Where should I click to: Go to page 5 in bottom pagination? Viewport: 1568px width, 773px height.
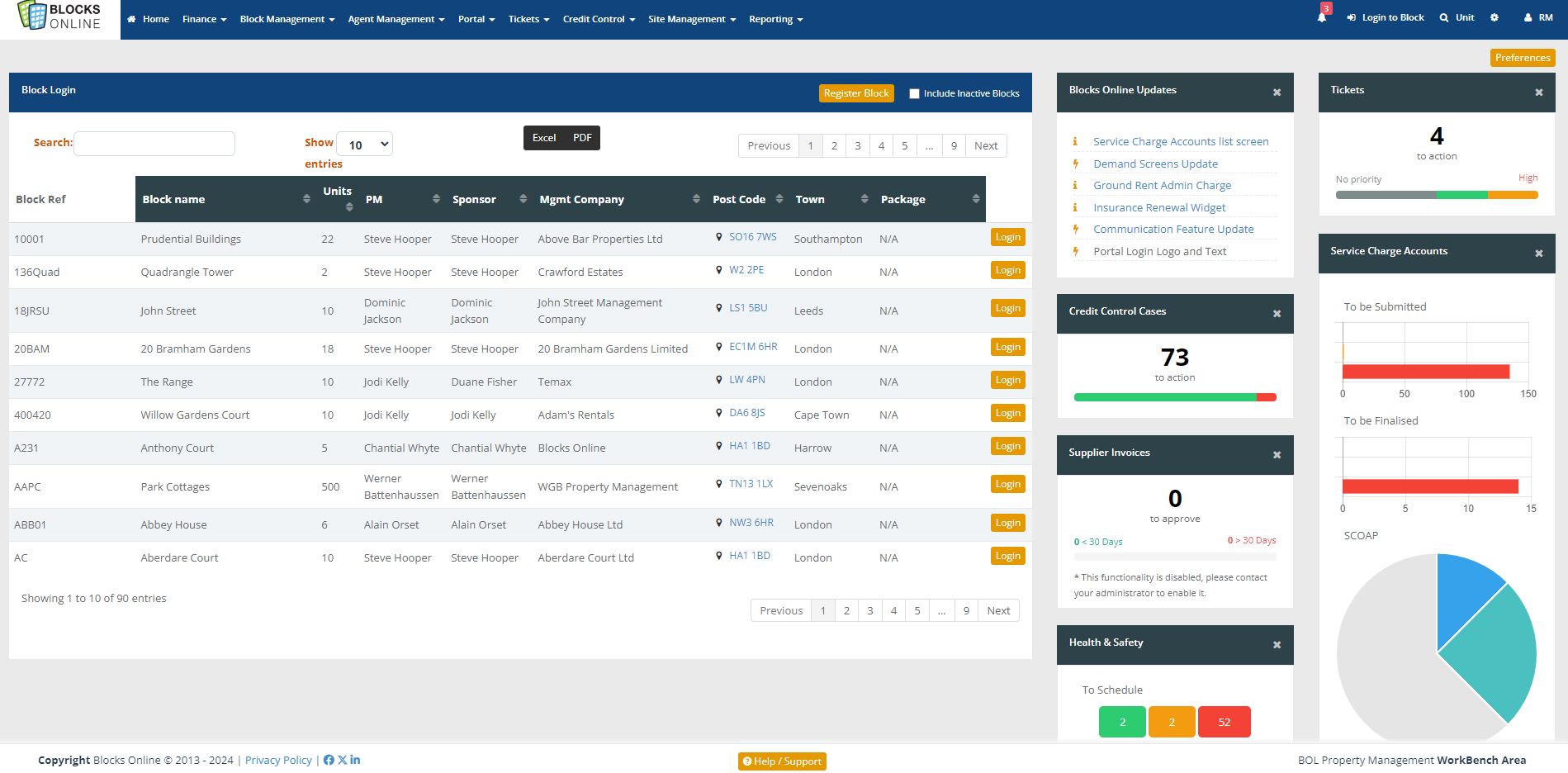[917, 610]
